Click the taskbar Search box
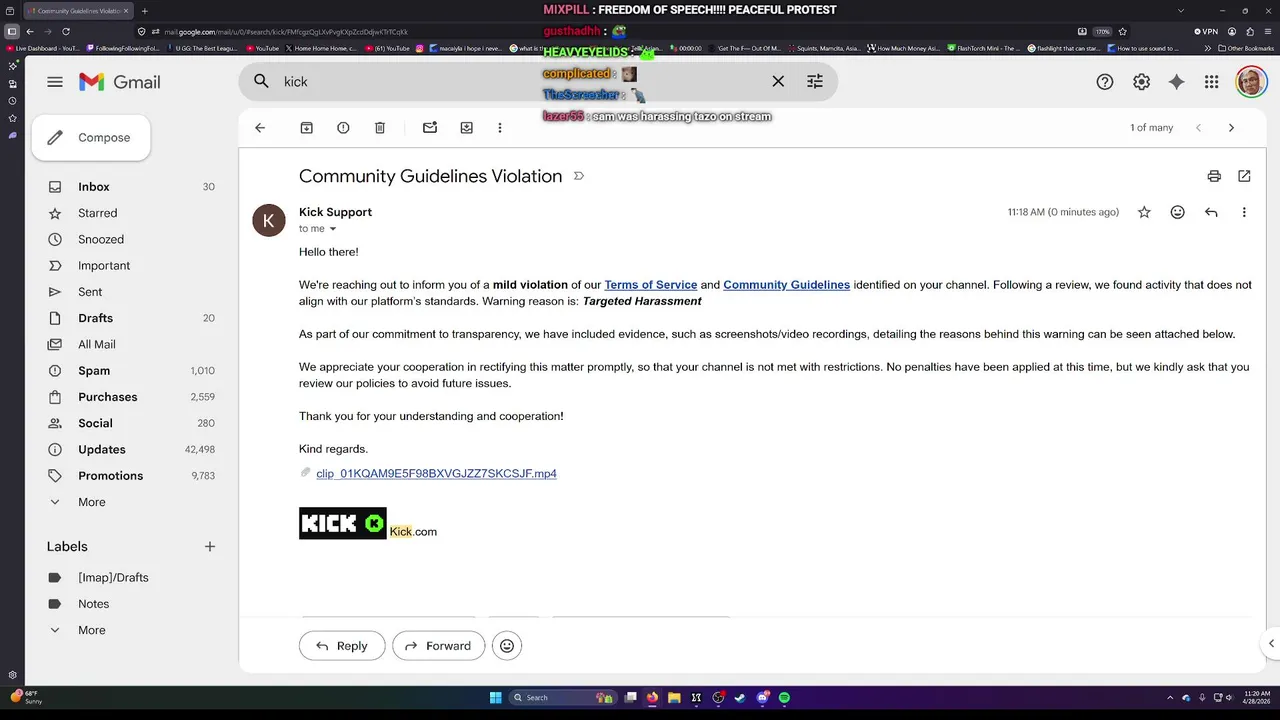Viewport: 1280px width, 720px height. [562, 697]
